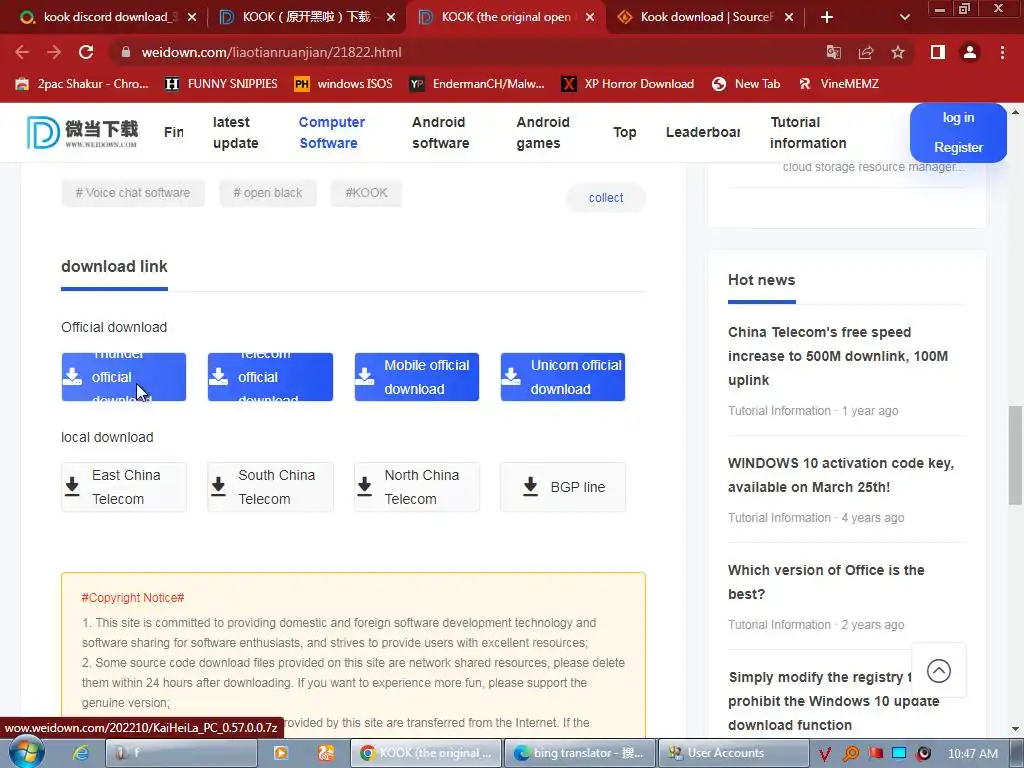Open the 2pac Shakur bookmark
This screenshot has width=1024, height=768.
(82, 84)
